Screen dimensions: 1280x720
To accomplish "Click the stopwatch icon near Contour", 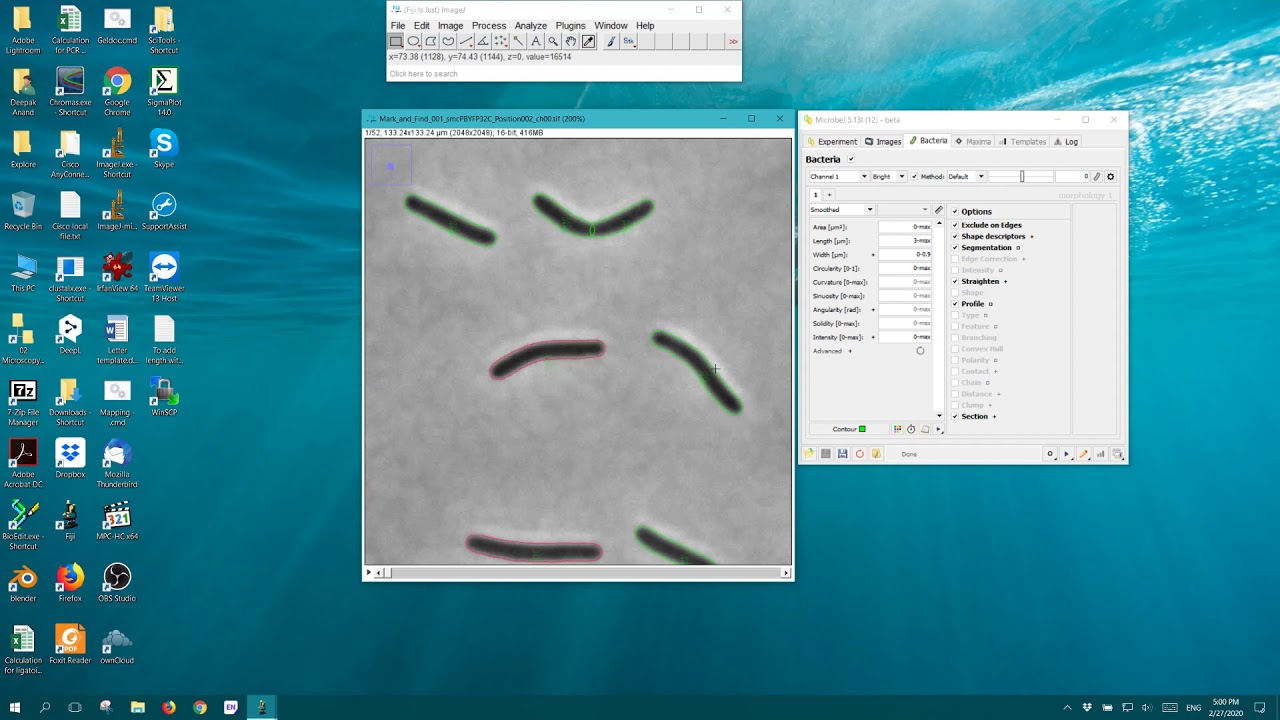I will pyautogui.click(x=911, y=429).
